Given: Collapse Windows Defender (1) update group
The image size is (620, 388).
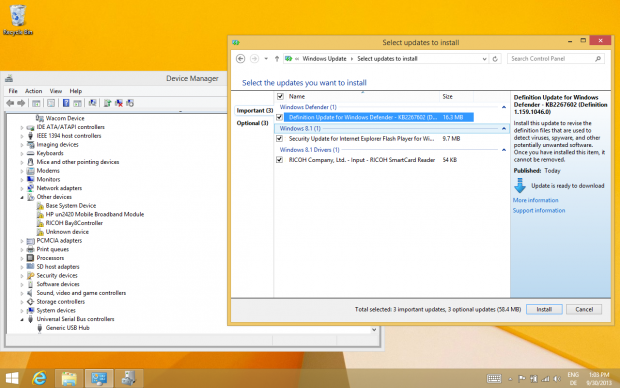Looking at the screenshot, I should pyautogui.click(x=504, y=107).
